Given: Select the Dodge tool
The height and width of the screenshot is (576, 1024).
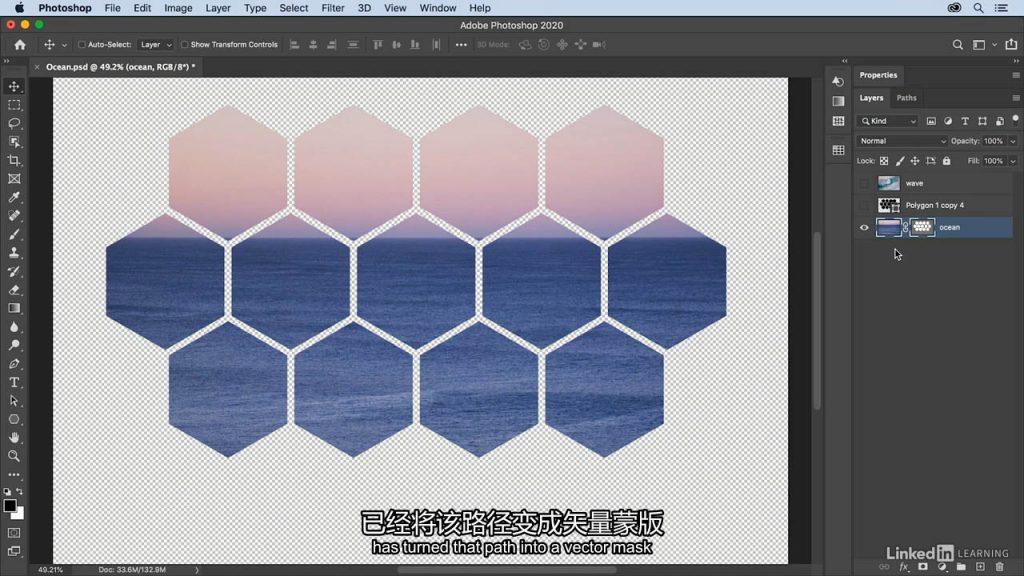Looking at the screenshot, I should (14, 345).
